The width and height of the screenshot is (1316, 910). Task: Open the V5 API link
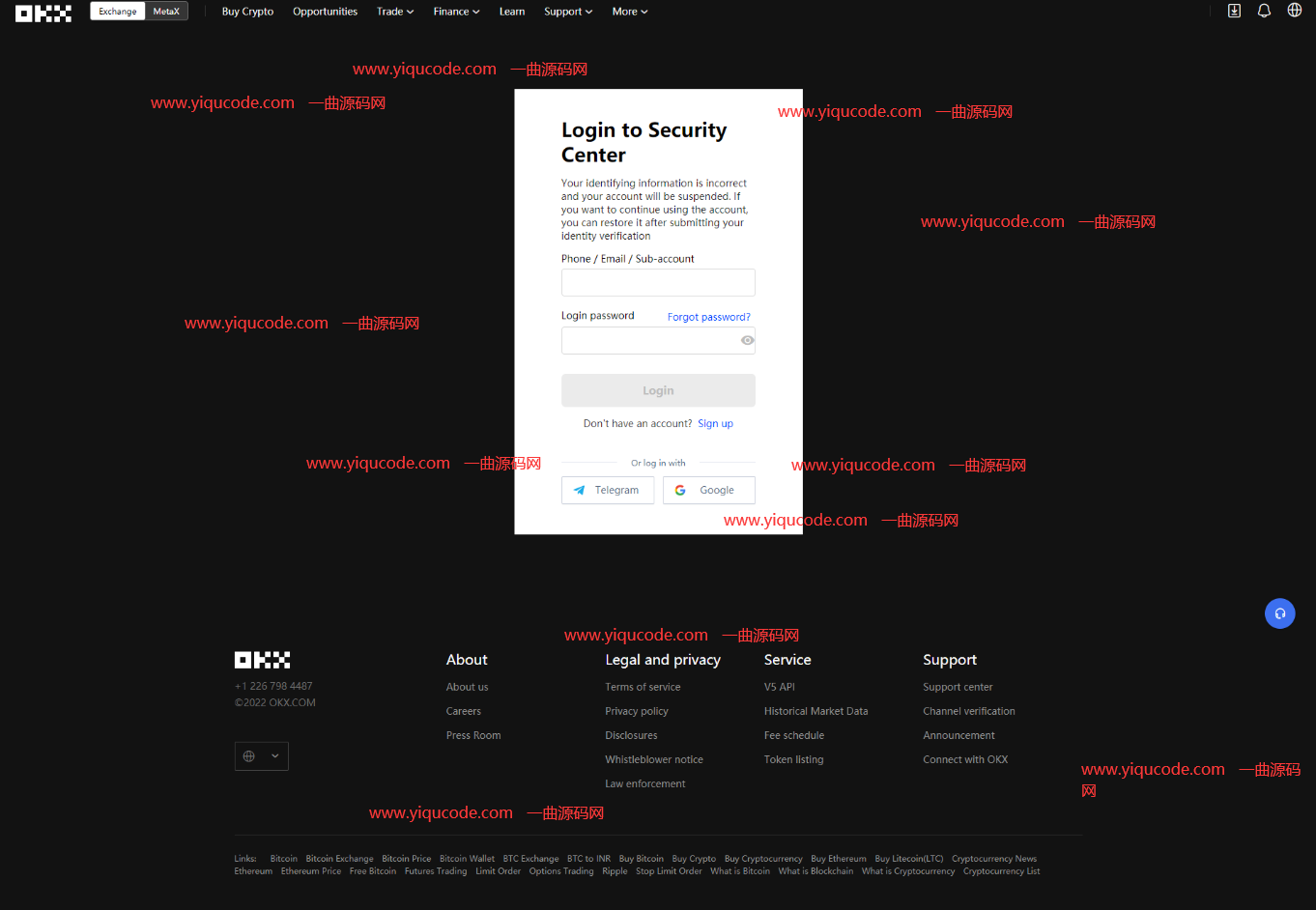780,687
